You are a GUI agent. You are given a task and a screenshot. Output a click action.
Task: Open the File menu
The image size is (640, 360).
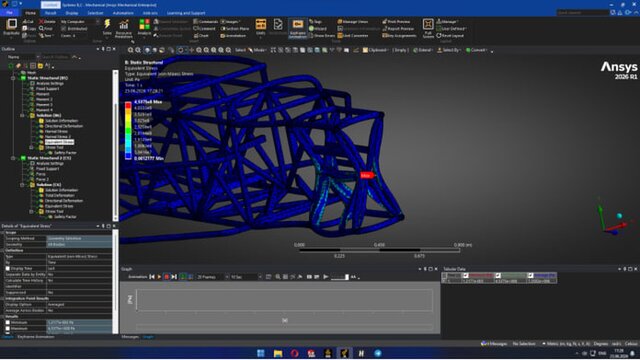[x=9, y=13]
